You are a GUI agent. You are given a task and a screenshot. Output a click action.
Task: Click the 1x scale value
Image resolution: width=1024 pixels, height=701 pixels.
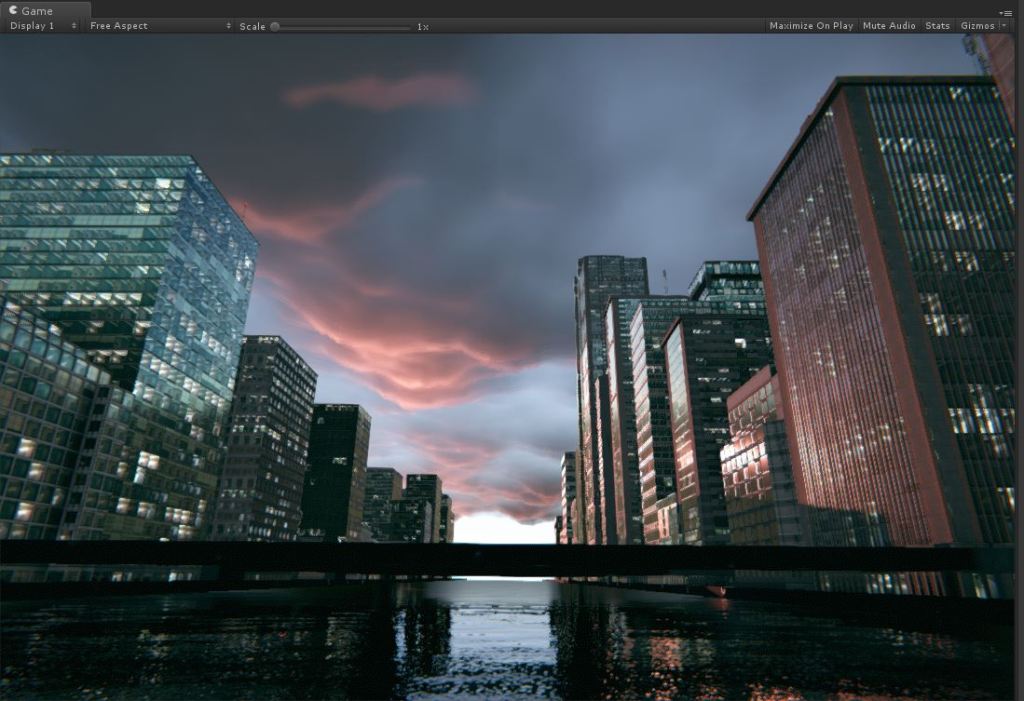[423, 26]
